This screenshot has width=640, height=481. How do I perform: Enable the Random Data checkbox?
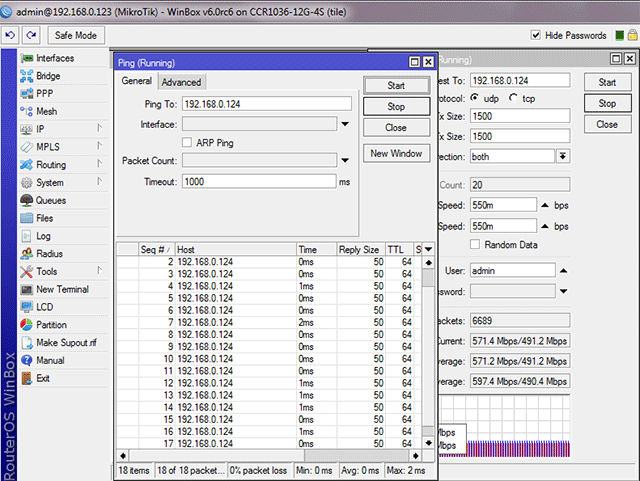pos(475,244)
